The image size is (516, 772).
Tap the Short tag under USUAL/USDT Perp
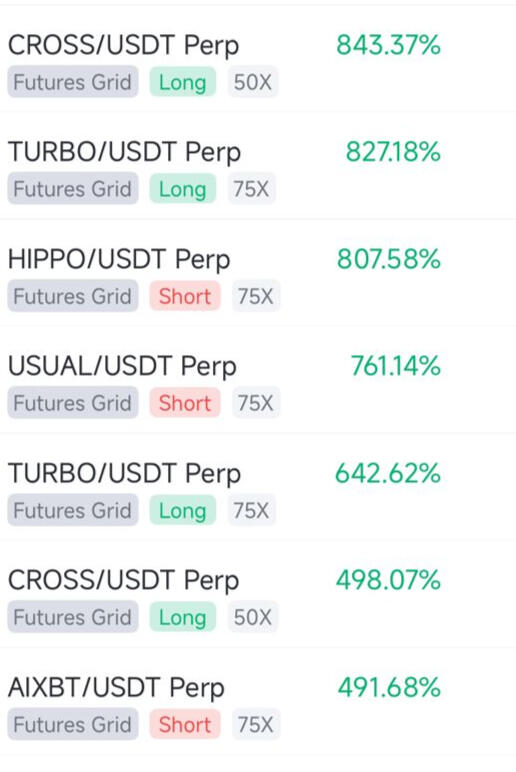(185, 403)
